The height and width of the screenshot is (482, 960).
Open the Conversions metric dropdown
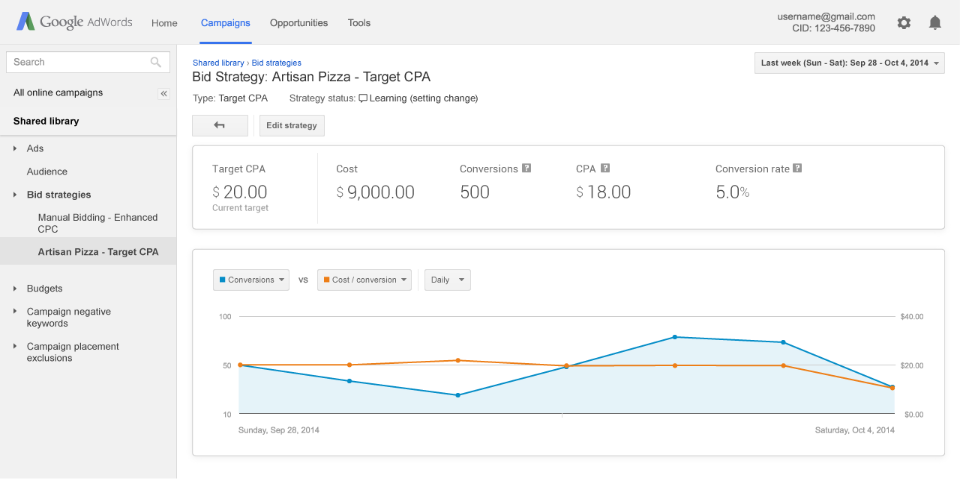click(x=251, y=280)
